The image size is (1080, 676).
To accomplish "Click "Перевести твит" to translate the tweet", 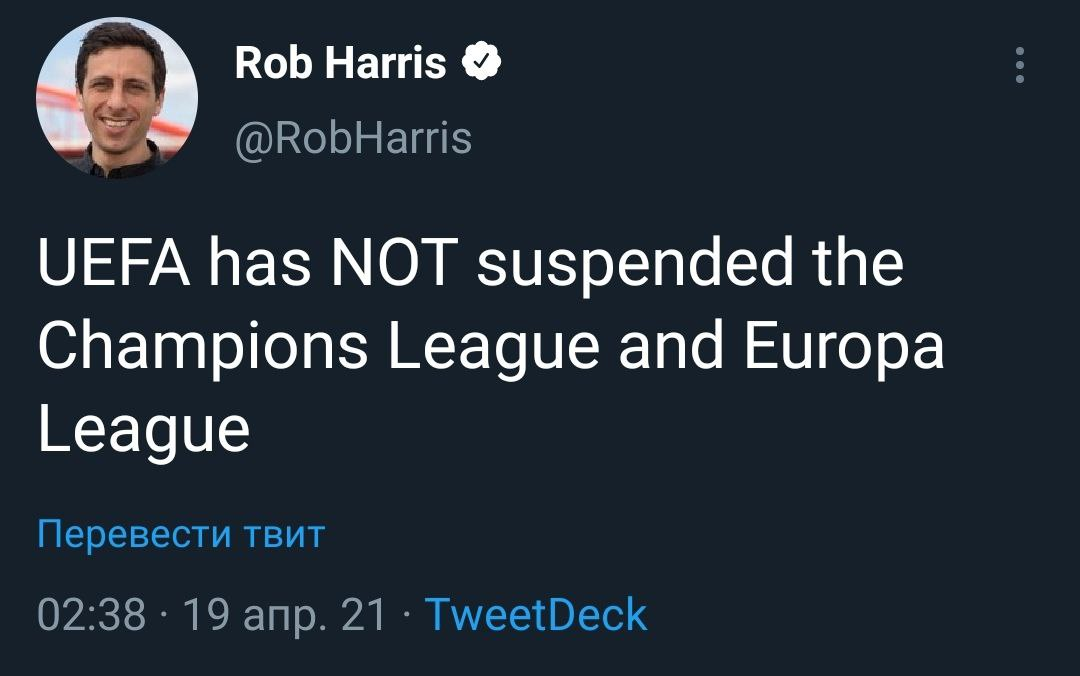I will [181, 534].
